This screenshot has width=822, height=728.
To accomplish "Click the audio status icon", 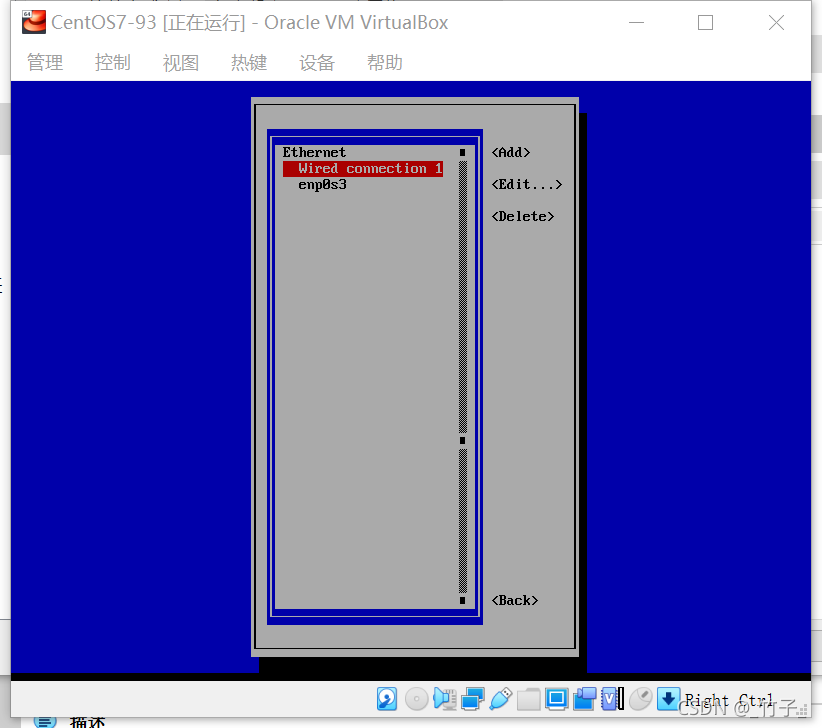I will [444, 698].
